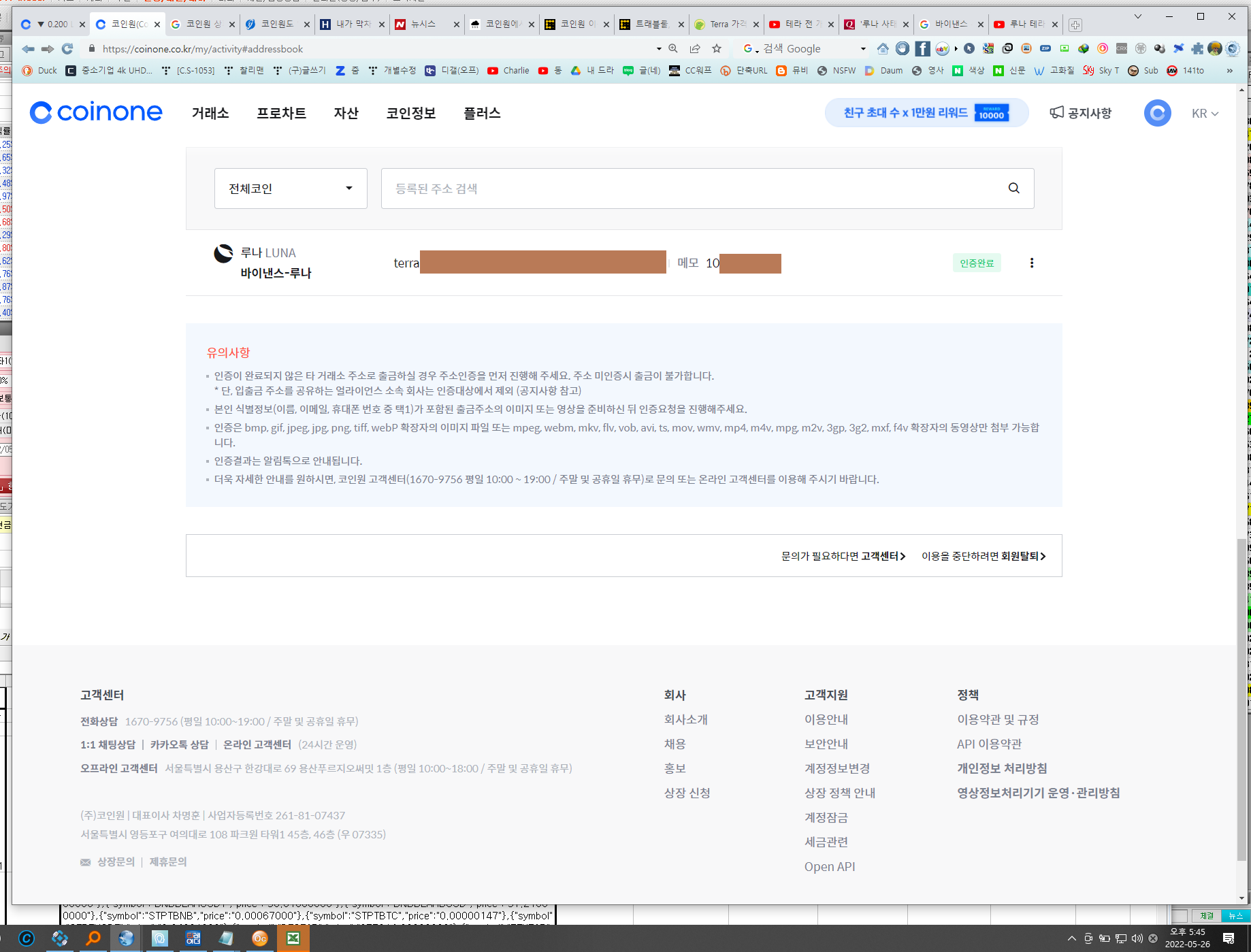This screenshot has height=952, width=1251.
Task: Click the page vertical scrollbar thumb
Action: pyautogui.click(x=1242, y=701)
